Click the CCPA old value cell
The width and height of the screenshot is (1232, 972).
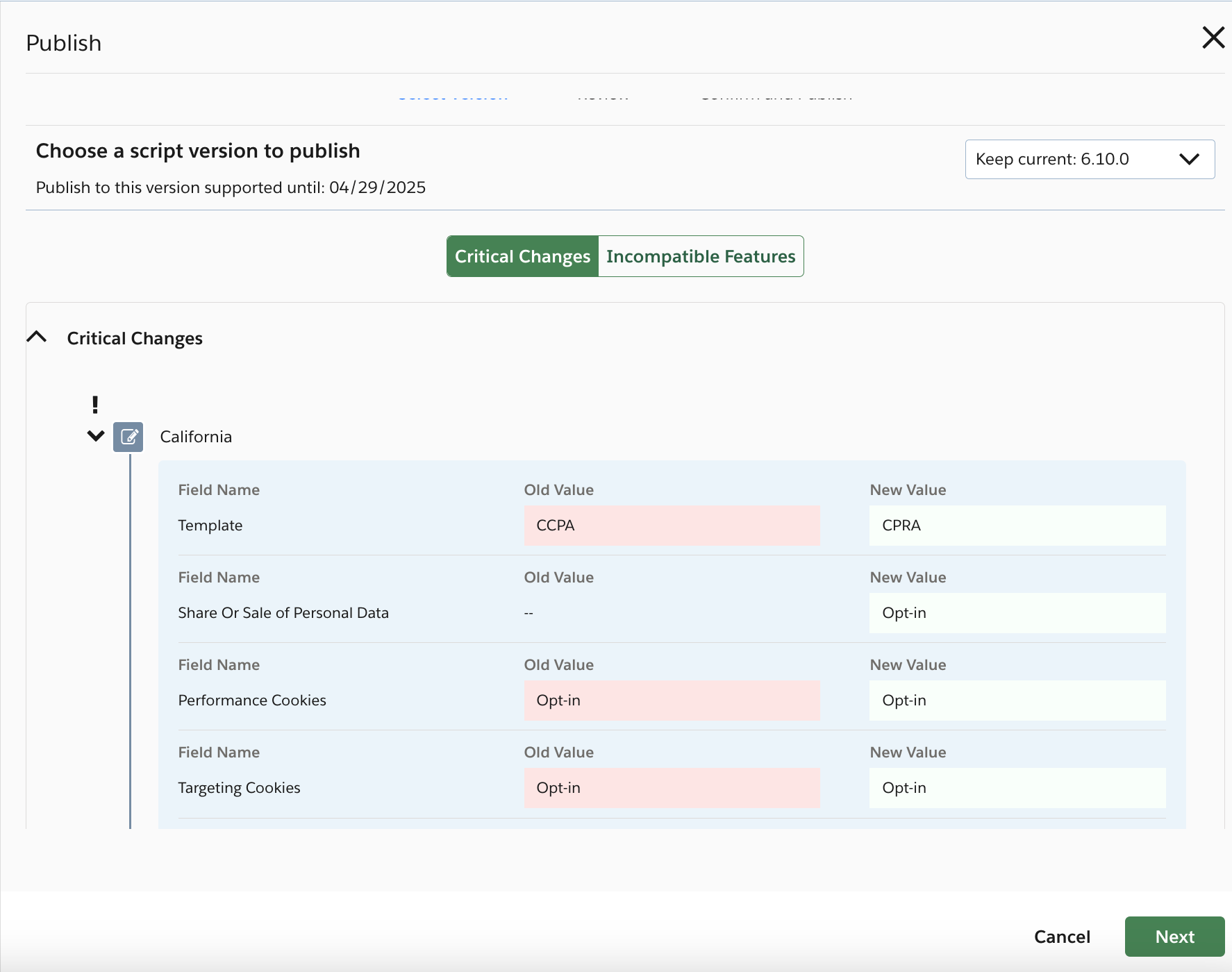point(671,526)
